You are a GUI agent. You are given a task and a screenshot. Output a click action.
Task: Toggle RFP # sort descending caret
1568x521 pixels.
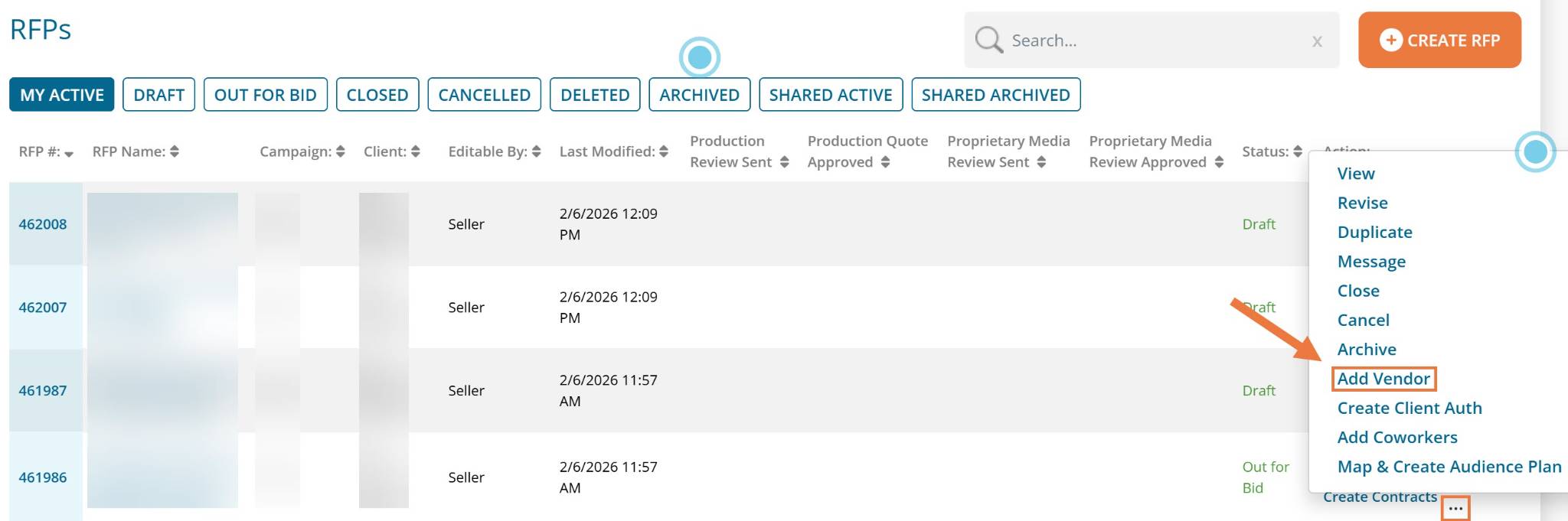(69, 154)
